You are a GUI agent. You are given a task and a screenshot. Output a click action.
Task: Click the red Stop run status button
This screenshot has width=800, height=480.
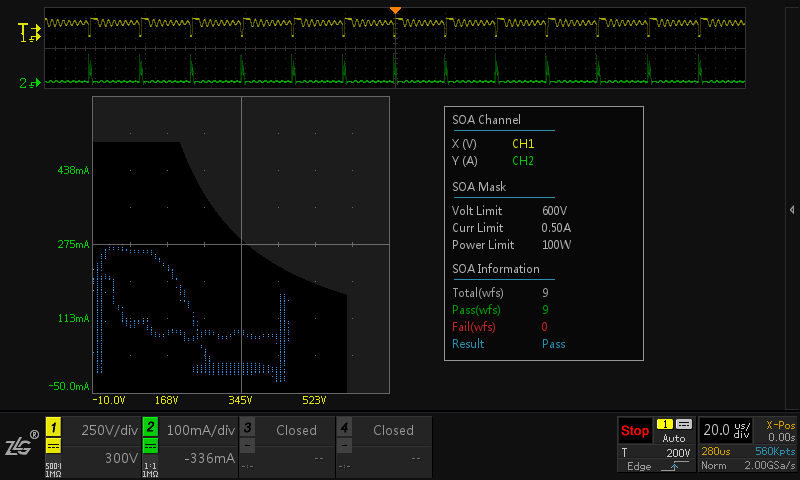pyautogui.click(x=635, y=431)
